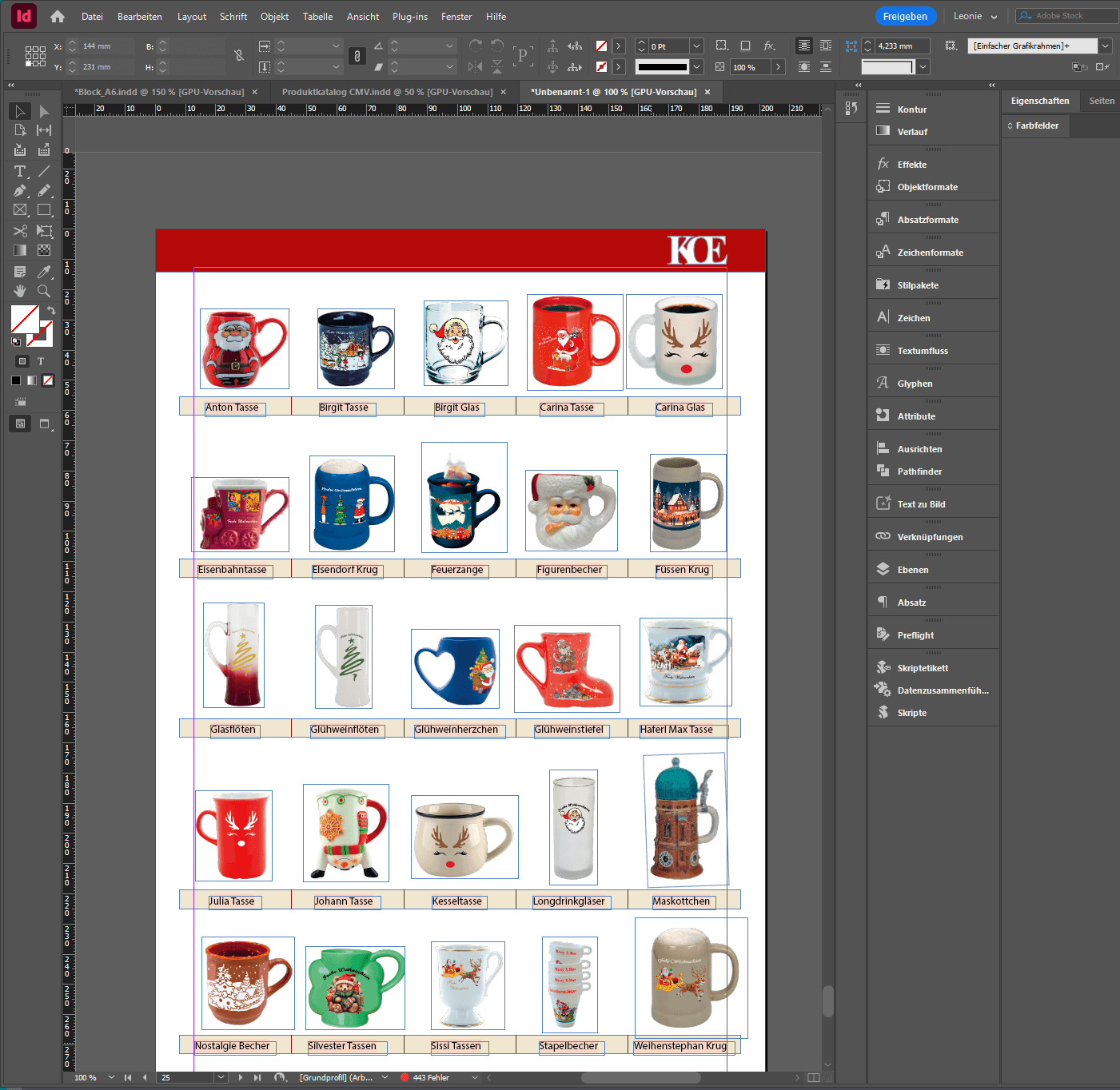Click the X position 144 mm field
The image size is (1120, 1090).
tap(106, 46)
